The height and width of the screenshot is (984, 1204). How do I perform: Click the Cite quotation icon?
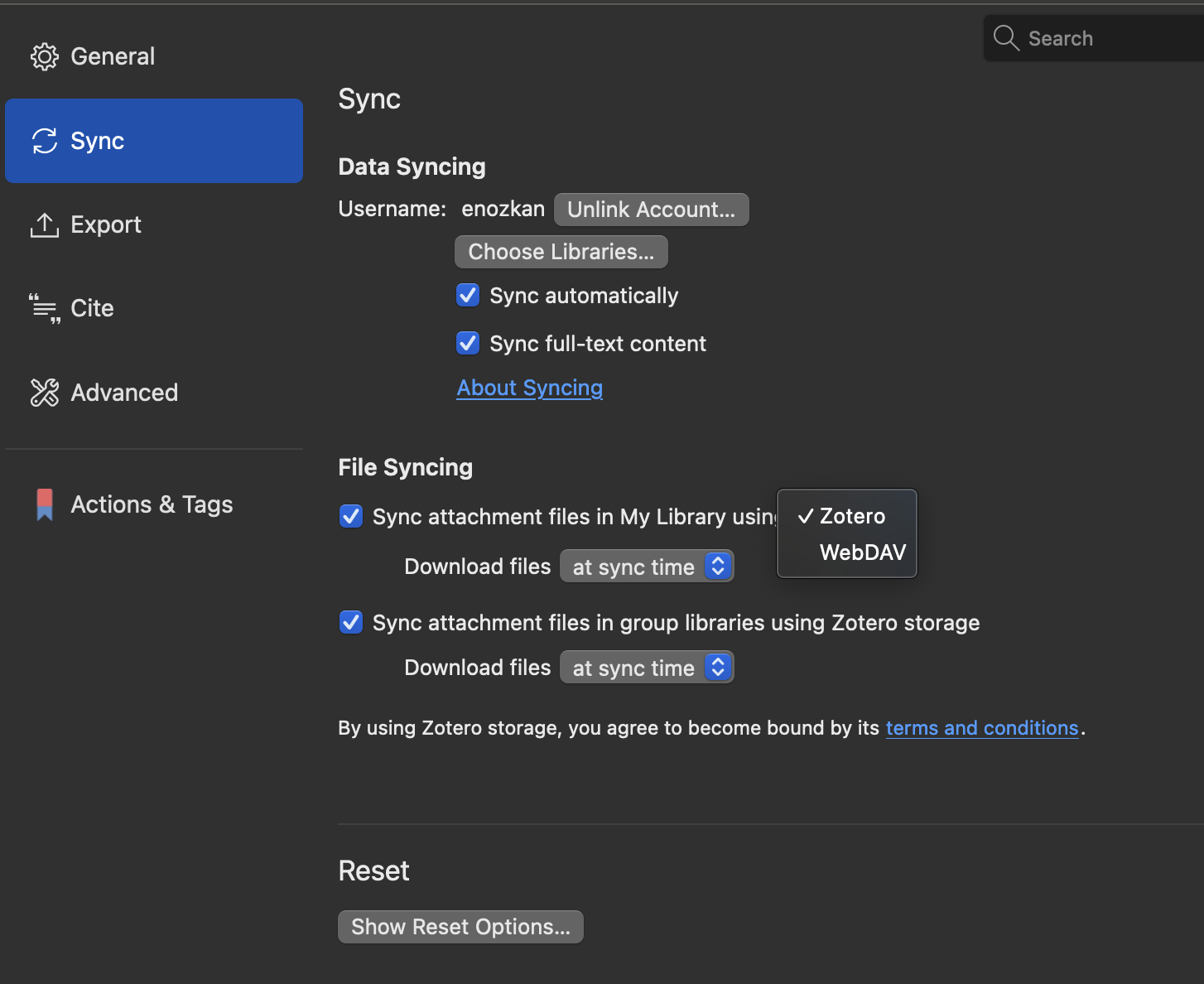point(45,308)
